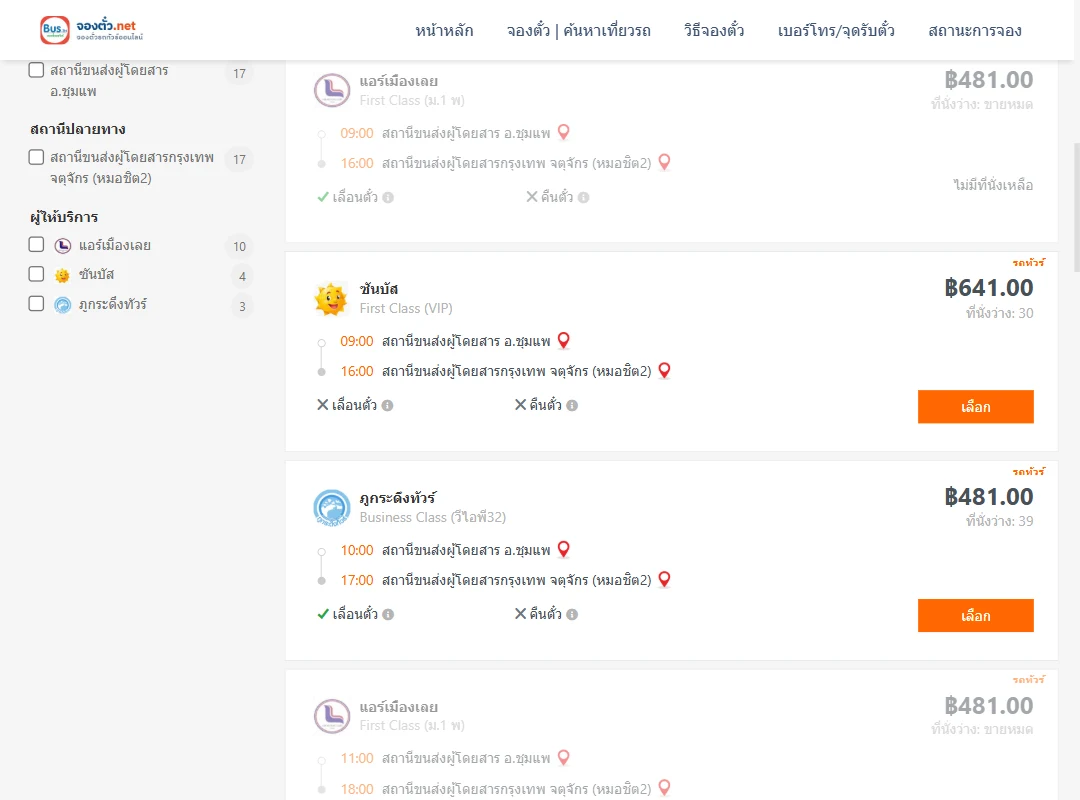
Task: Open เบอร์โทร/จุดรับตั๋ว menu item
Action: [x=836, y=30]
